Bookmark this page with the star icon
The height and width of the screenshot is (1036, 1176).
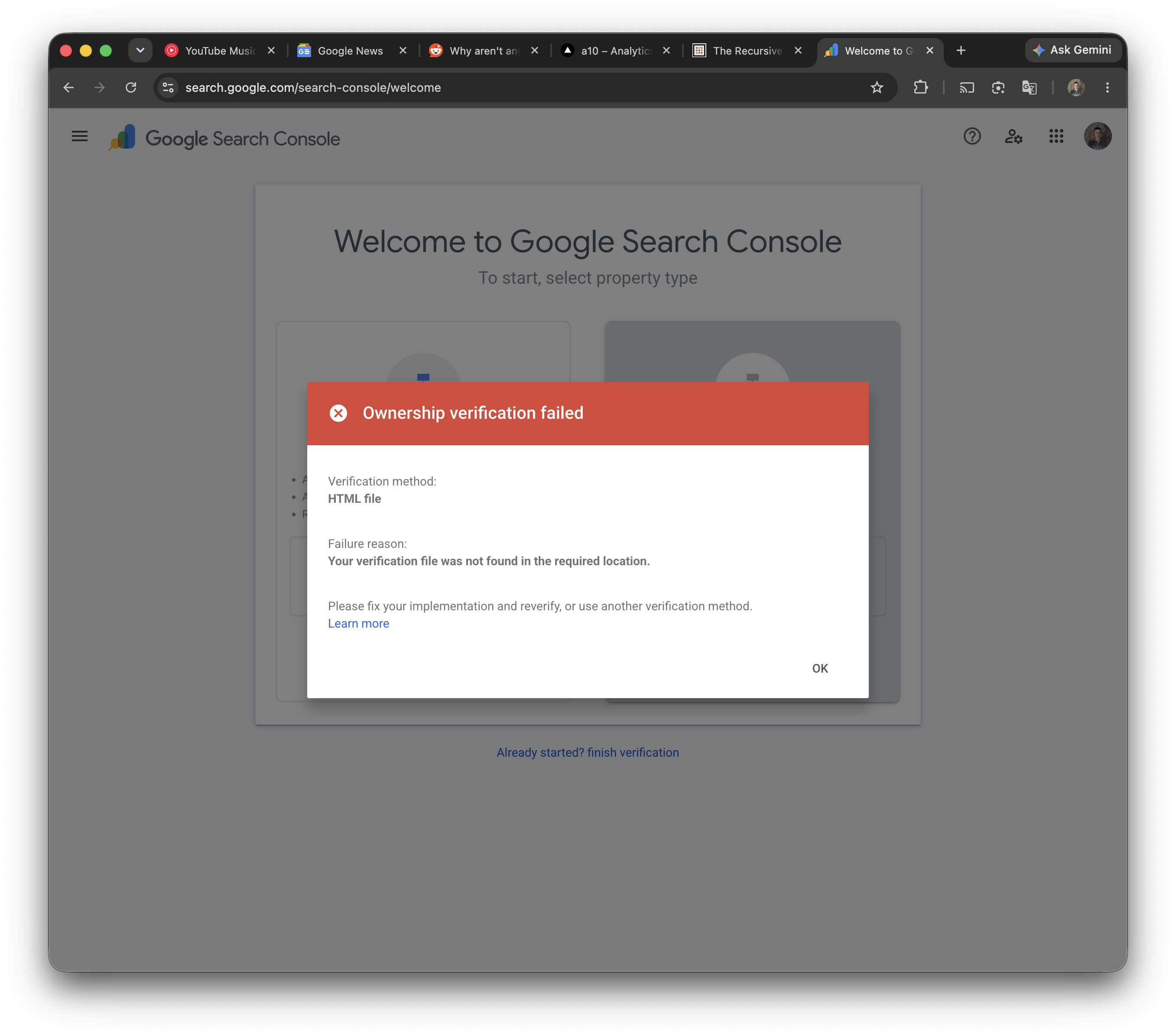876,87
